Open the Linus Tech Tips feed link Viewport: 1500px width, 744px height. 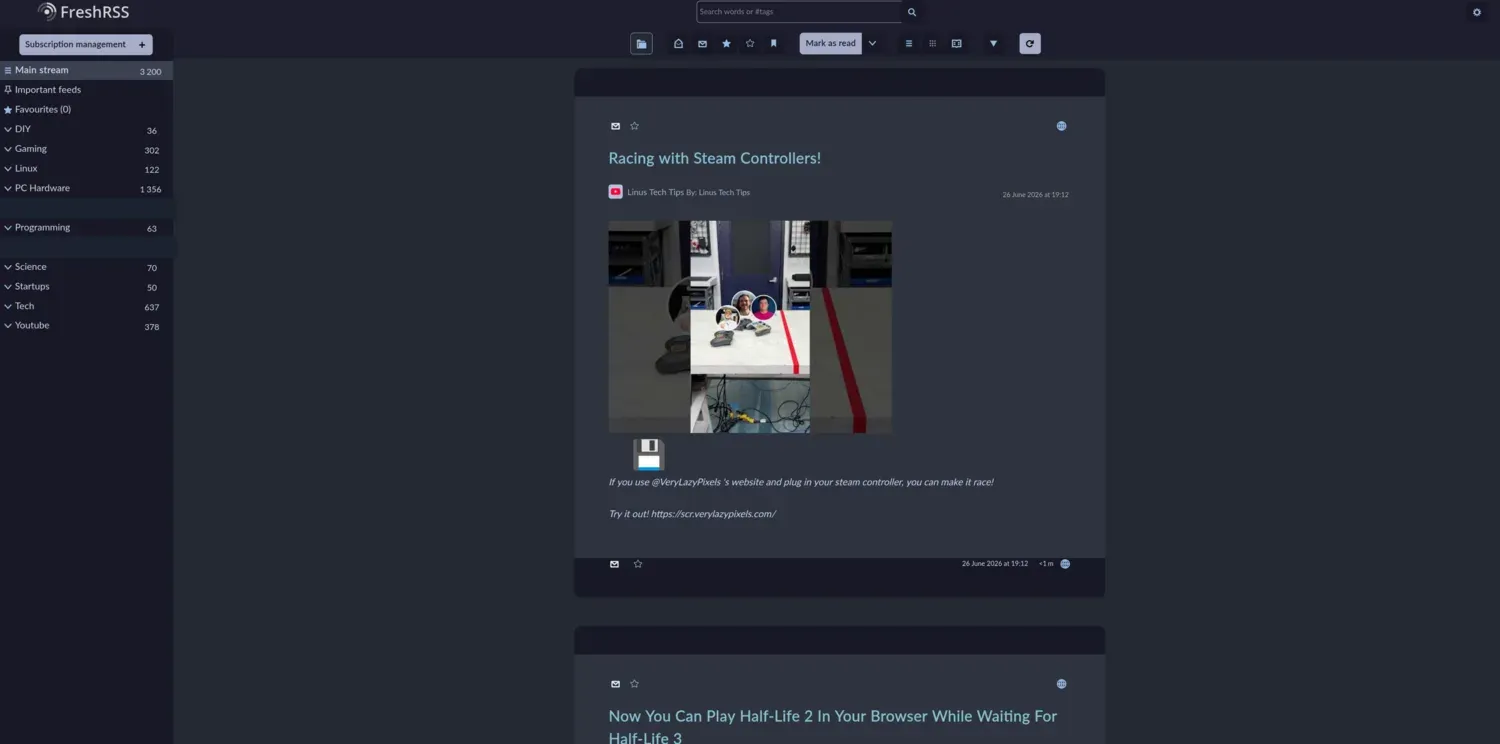point(656,192)
